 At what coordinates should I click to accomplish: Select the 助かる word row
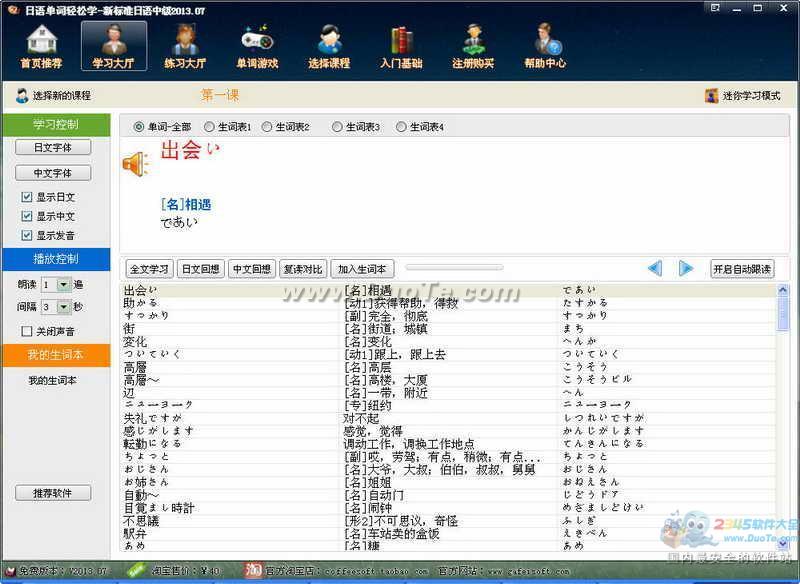click(449, 303)
